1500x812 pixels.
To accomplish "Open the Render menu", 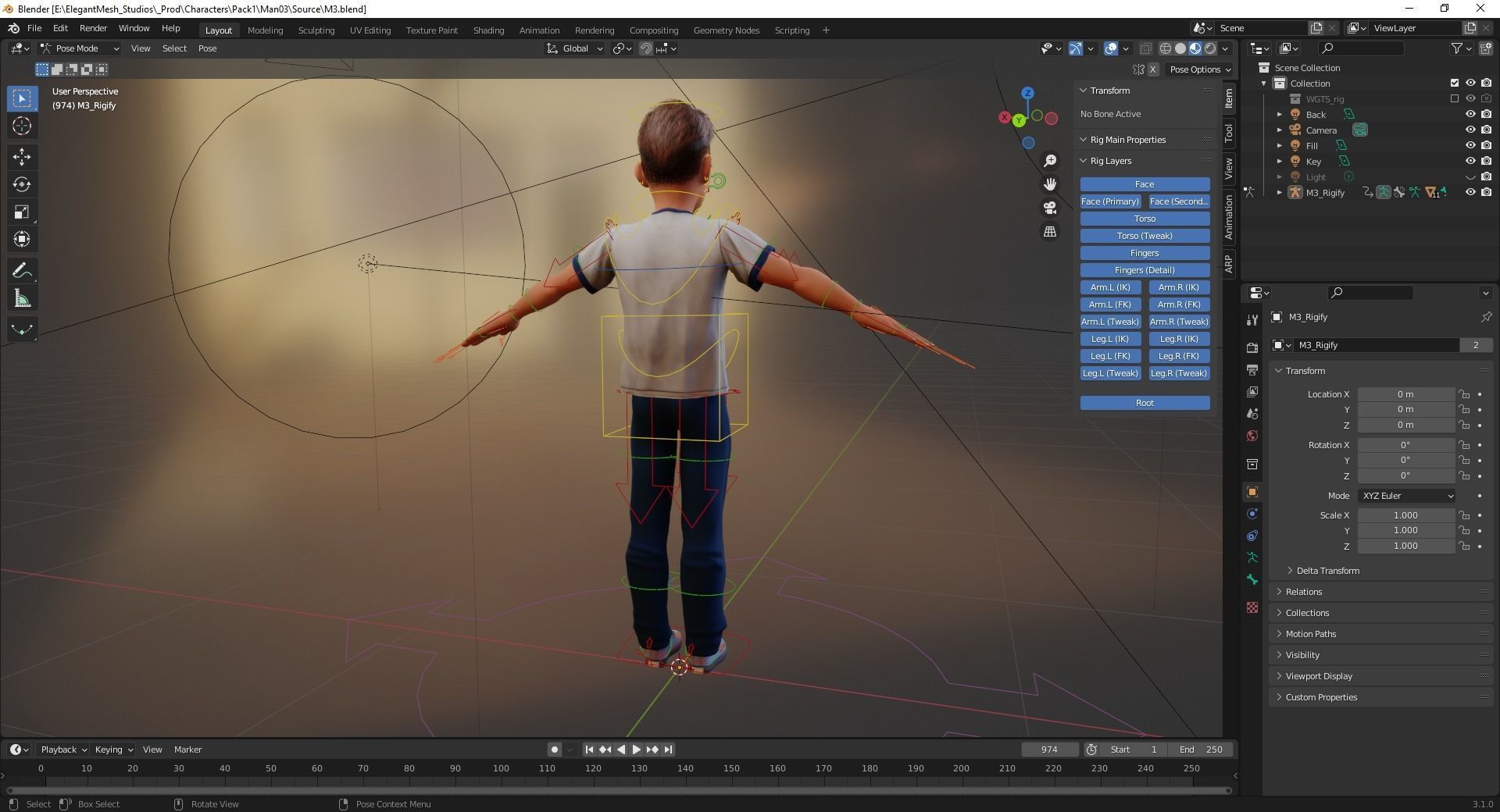I will click(x=93, y=28).
